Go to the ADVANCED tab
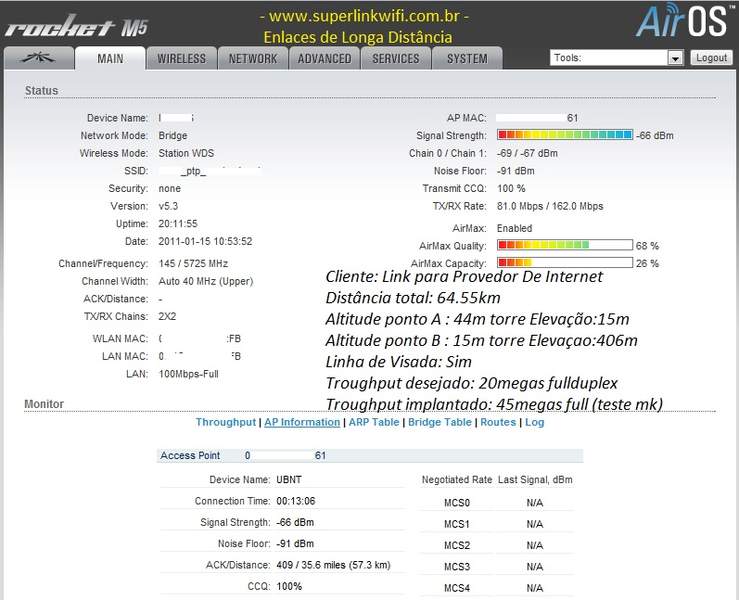 324,58
